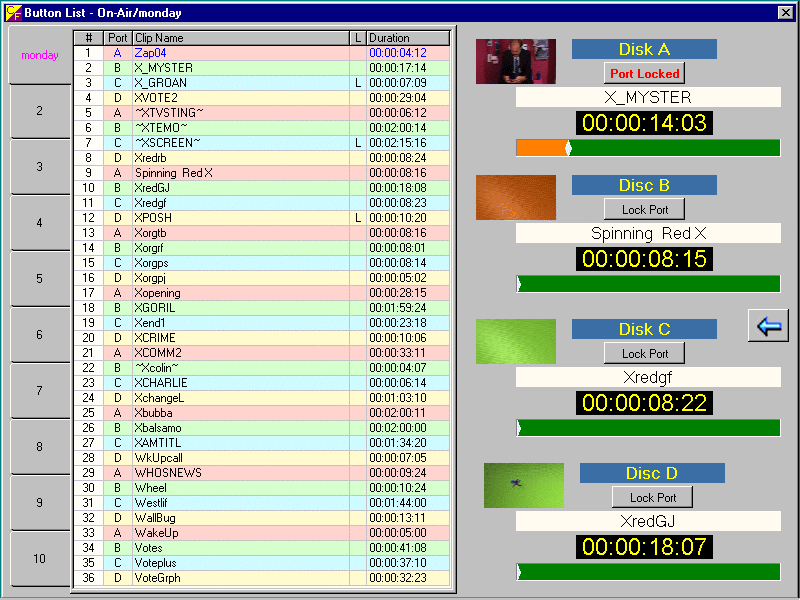Select the Disc B orange thumbnail

click(x=515, y=198)
